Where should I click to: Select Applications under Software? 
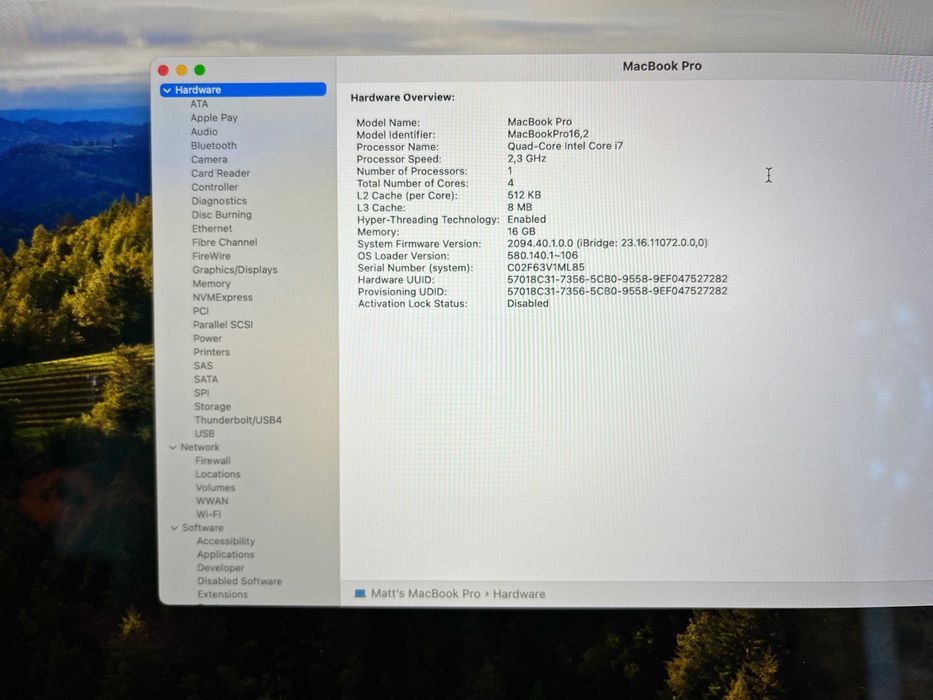(226, 555)
